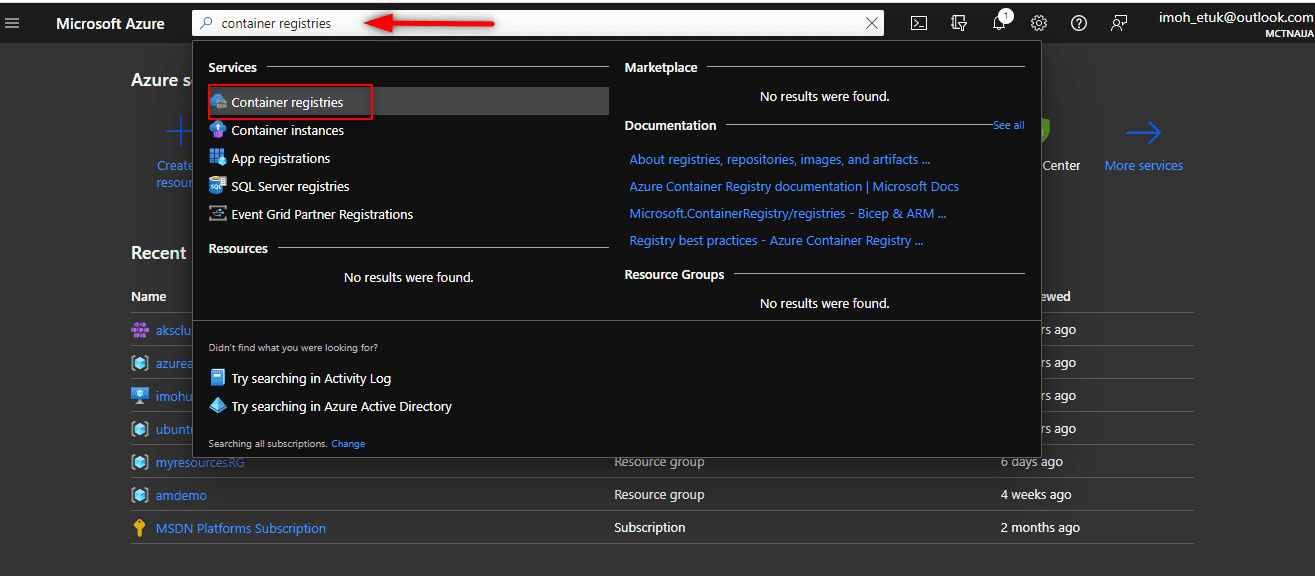The width and height of the screenshot is (1315, 576).
Task: Try searching in Azure Active Directory
Action: (342, 406)
